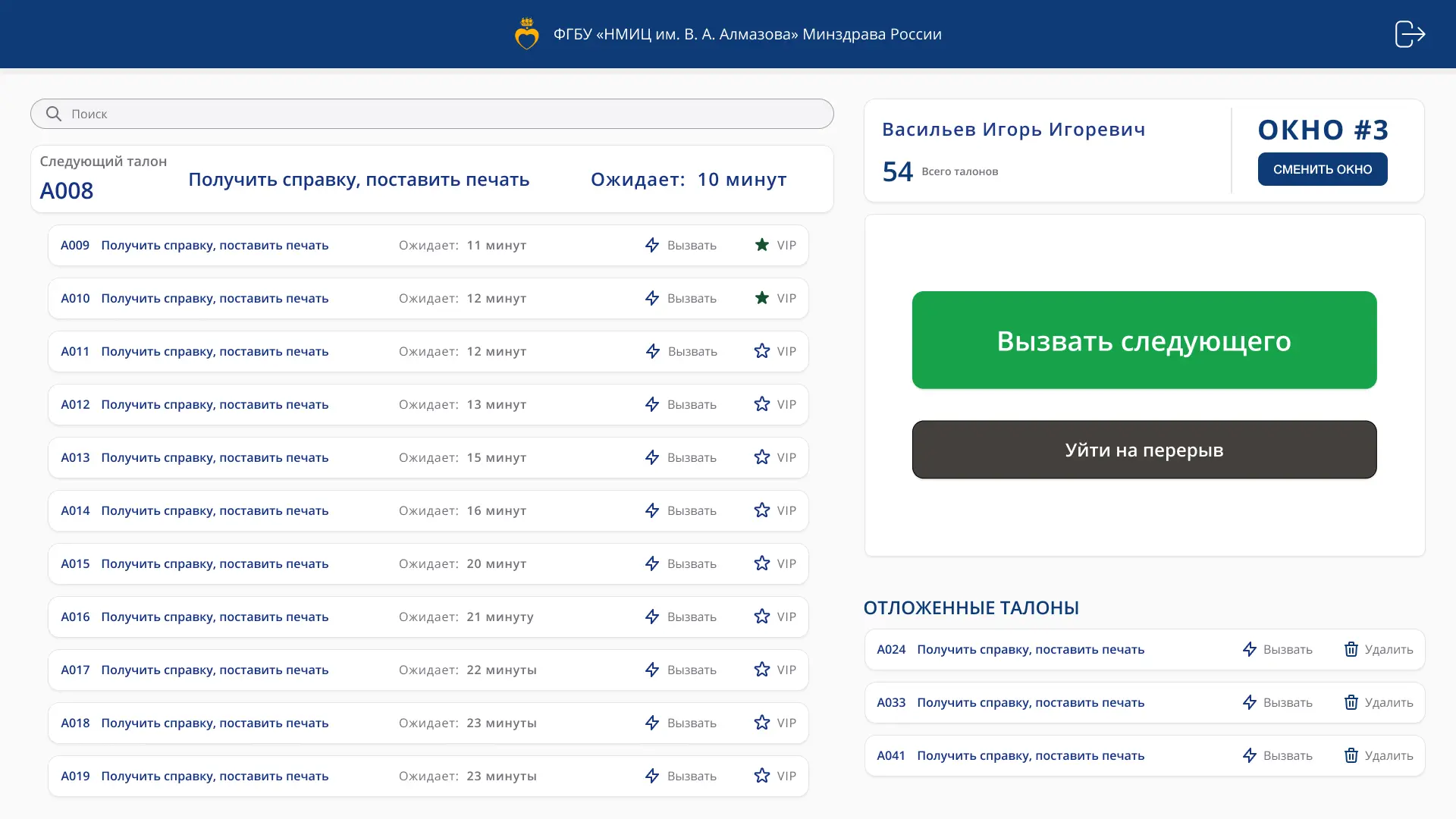The height and width of the screenshot is (819, 1456).
Task: Click "Вызвать" text for ticket A014
Action: click(x=692, y=511)
